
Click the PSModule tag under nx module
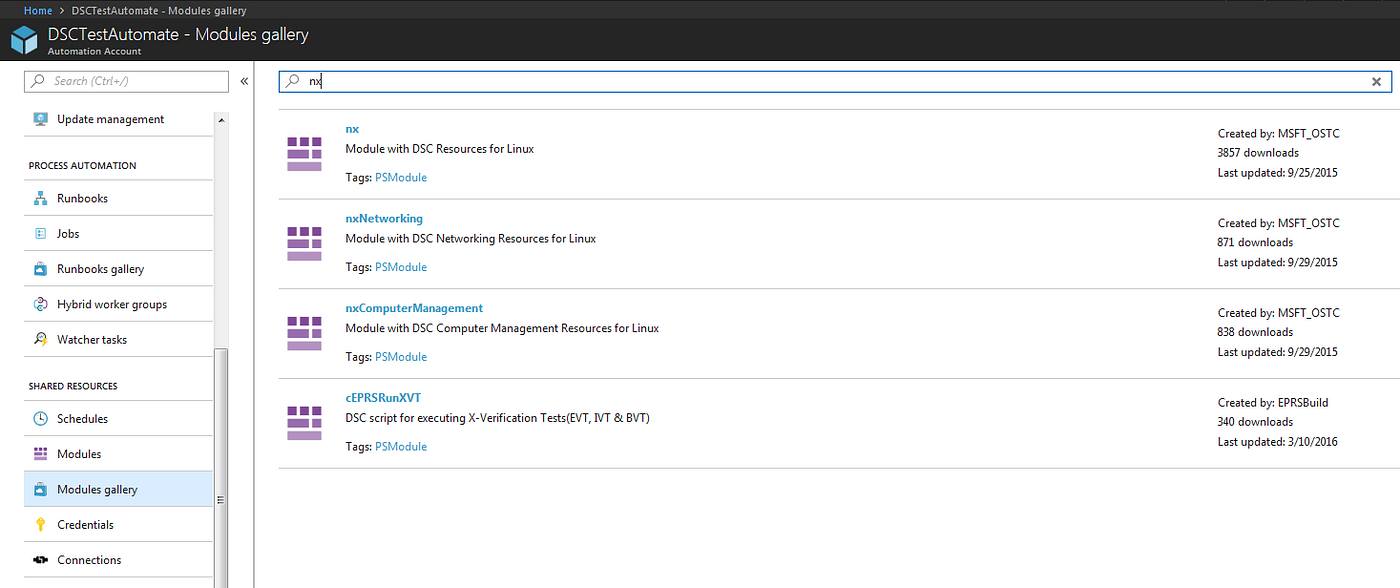coord(400,176)
